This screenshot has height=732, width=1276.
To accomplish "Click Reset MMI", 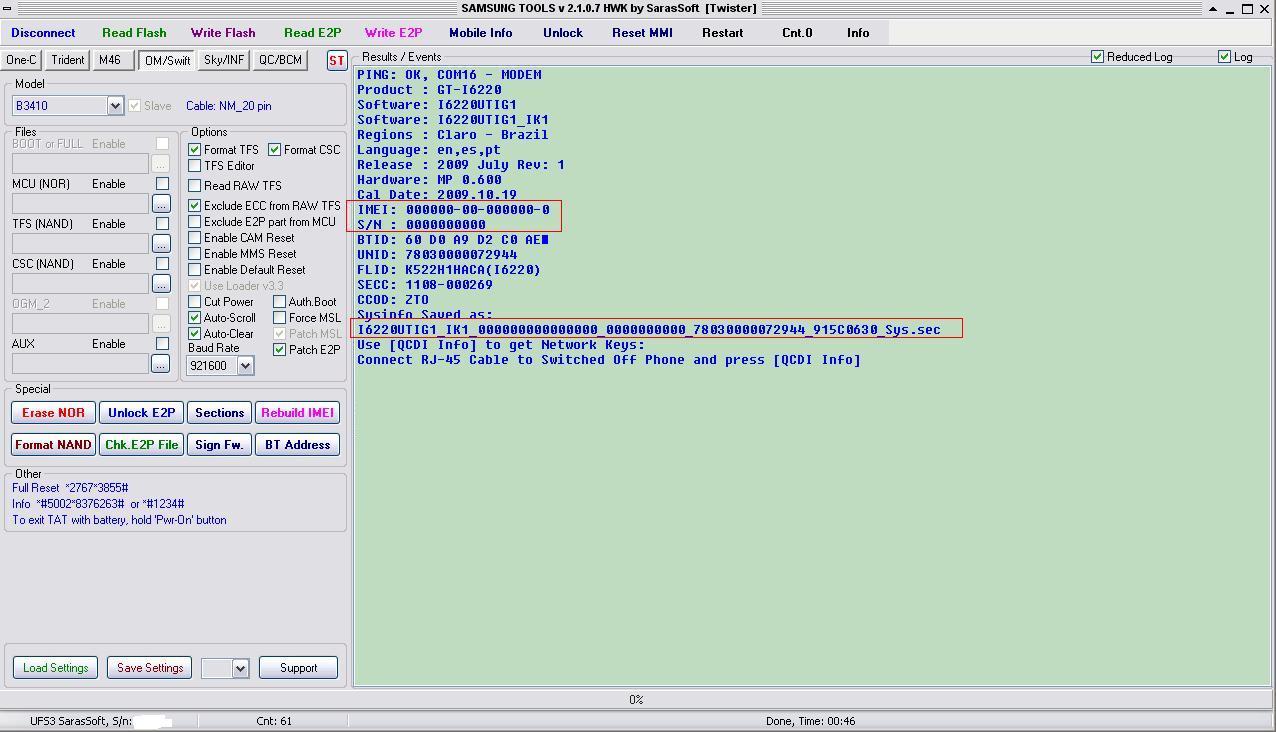I will pos(642,33).
